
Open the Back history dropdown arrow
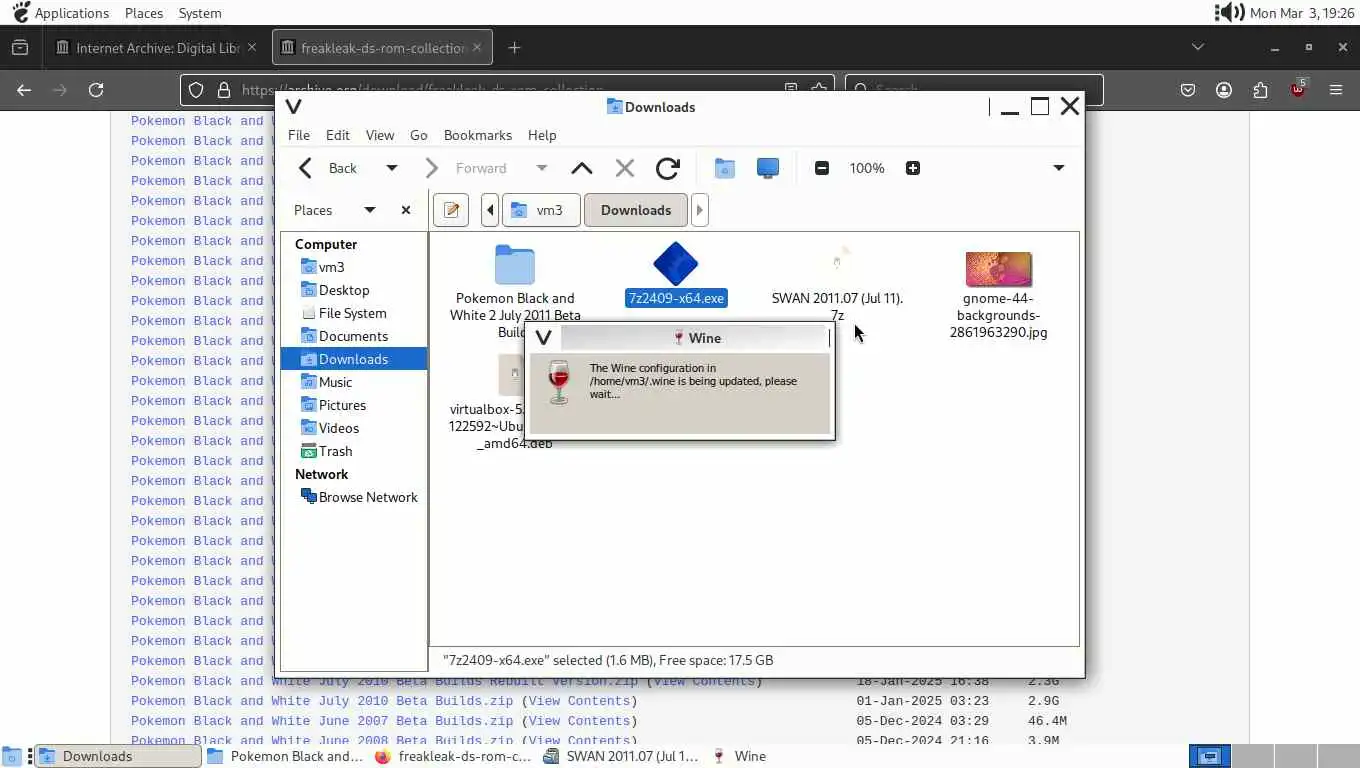pos(392,168)
